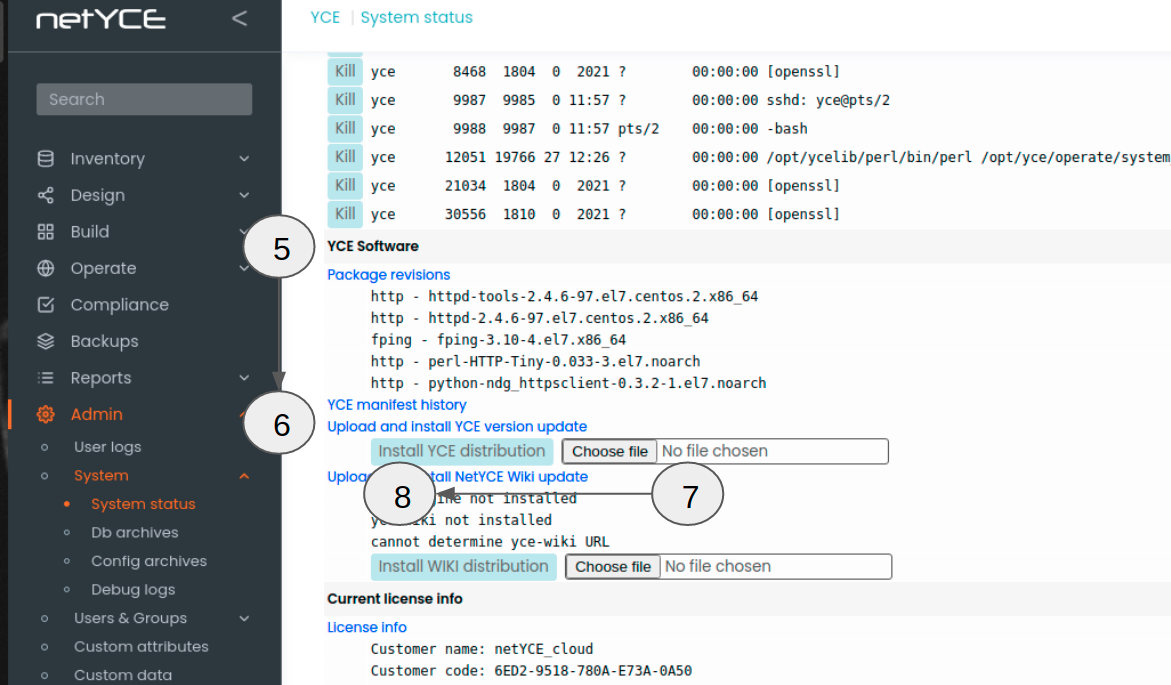Click Install YCE distribution button
The image size is (1171, 685).
click(x=462, y=451)
